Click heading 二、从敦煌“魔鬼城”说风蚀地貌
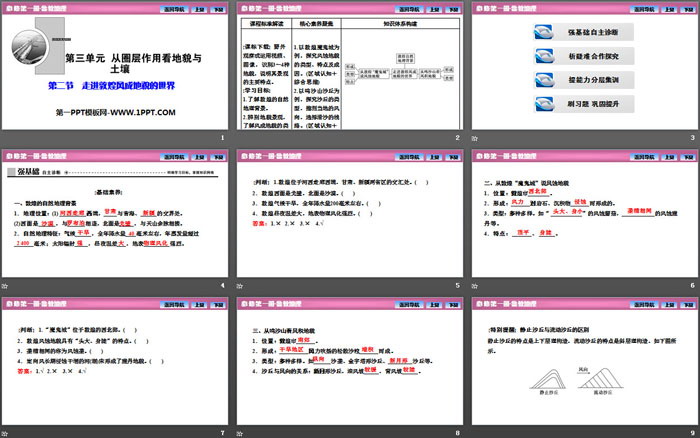This screenshot has height=438, width=700. click(526, 183)
